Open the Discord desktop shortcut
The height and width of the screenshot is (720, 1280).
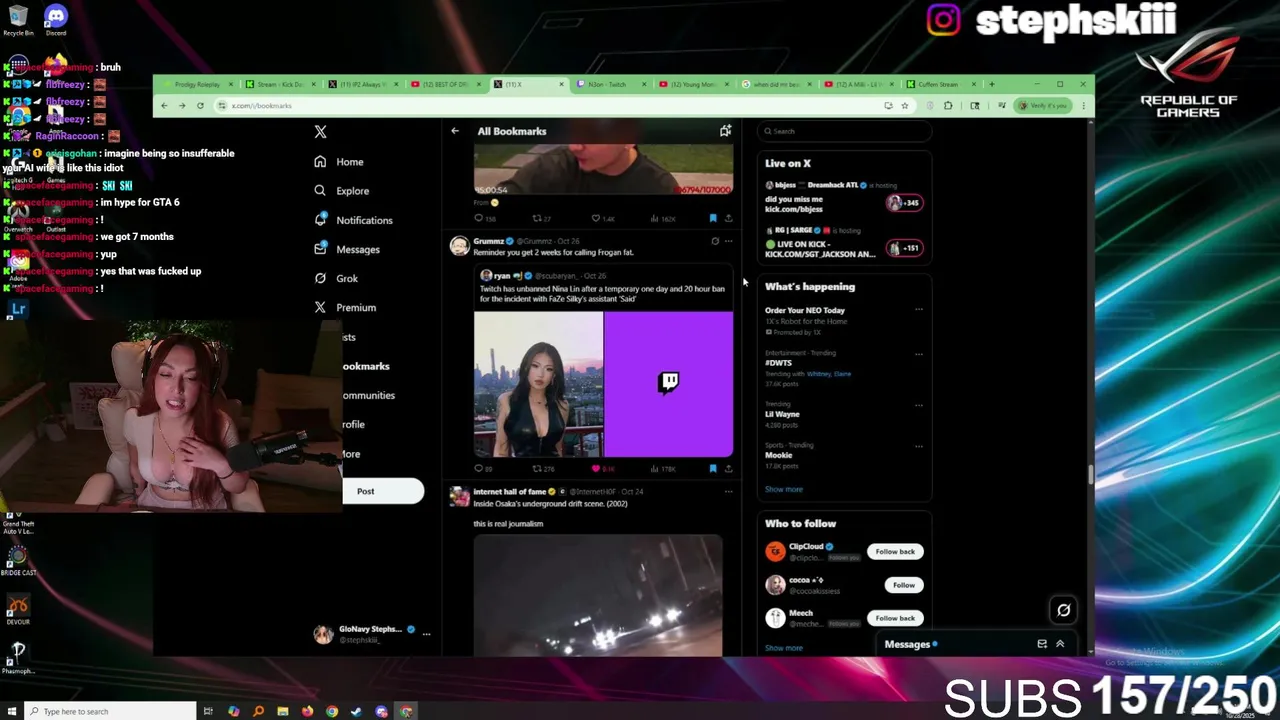(x=56, y=19)
